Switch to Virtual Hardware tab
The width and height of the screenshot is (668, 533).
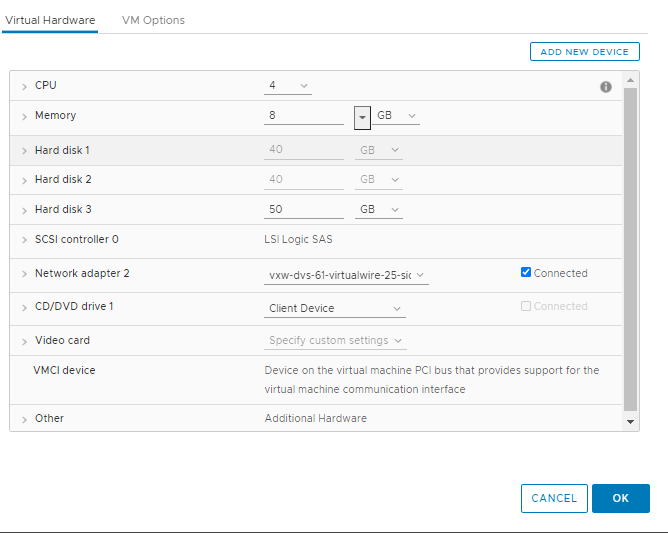pyautogui.click(x=50, y=20)
